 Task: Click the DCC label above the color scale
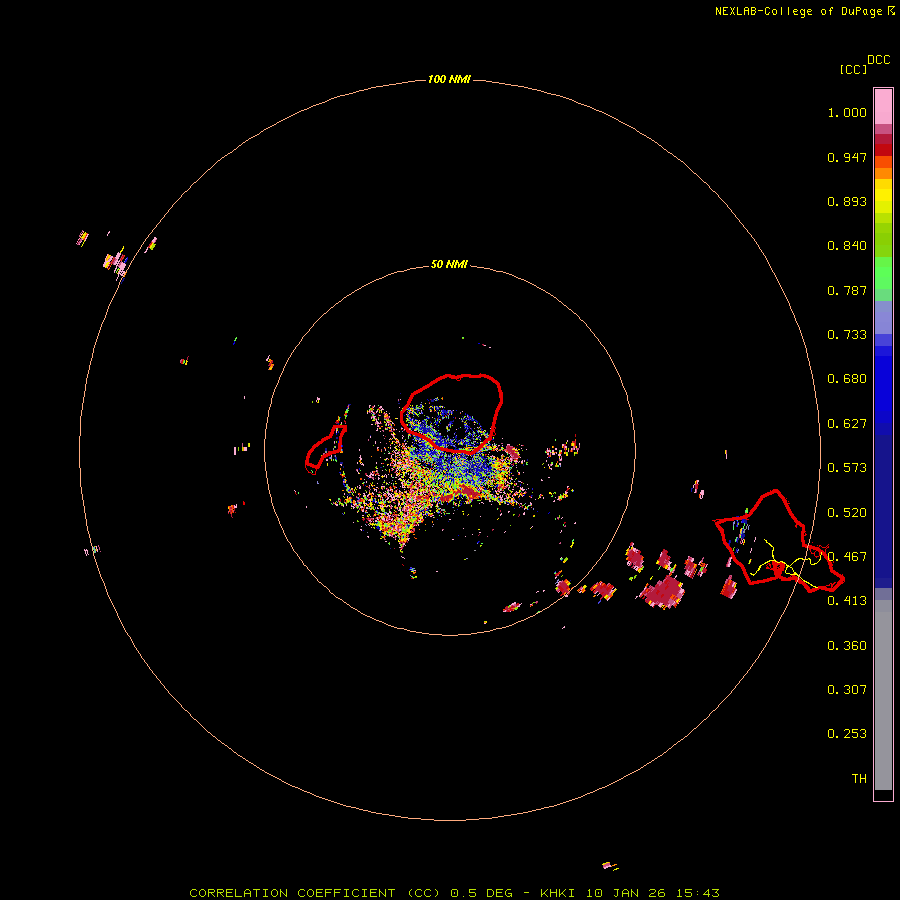879,60
